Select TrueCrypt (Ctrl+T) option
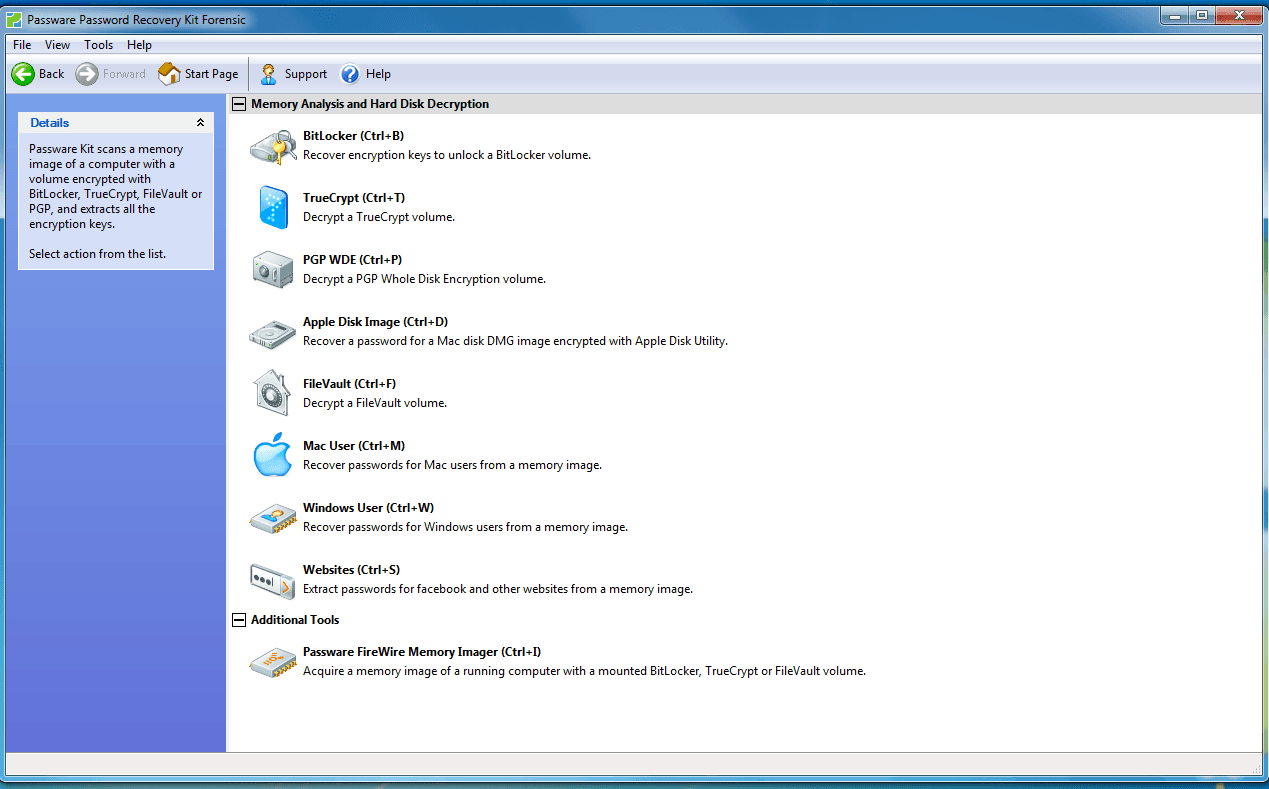 354,198
